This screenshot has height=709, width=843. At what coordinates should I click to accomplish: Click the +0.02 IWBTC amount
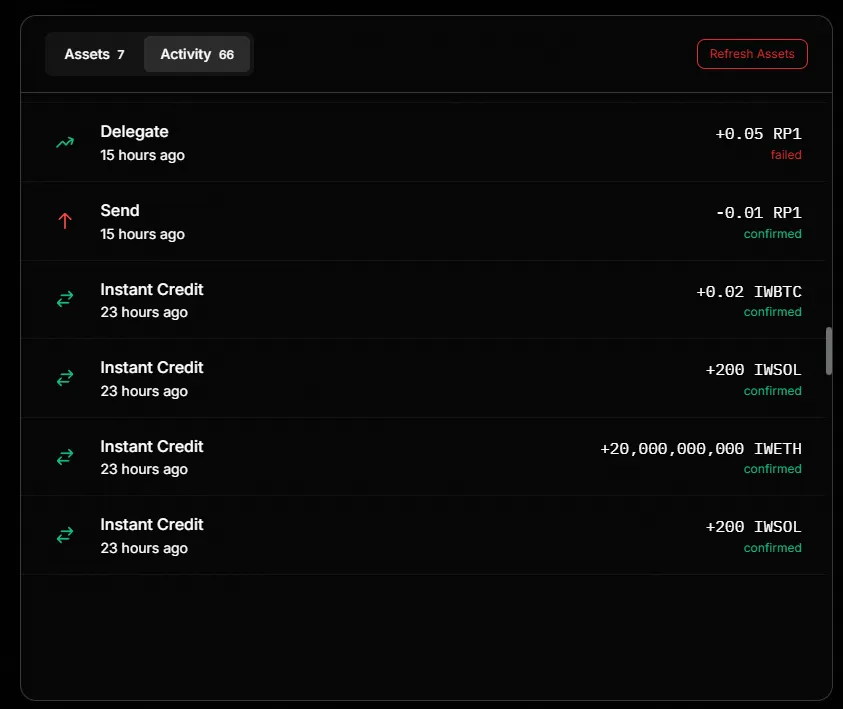(749, 292)
